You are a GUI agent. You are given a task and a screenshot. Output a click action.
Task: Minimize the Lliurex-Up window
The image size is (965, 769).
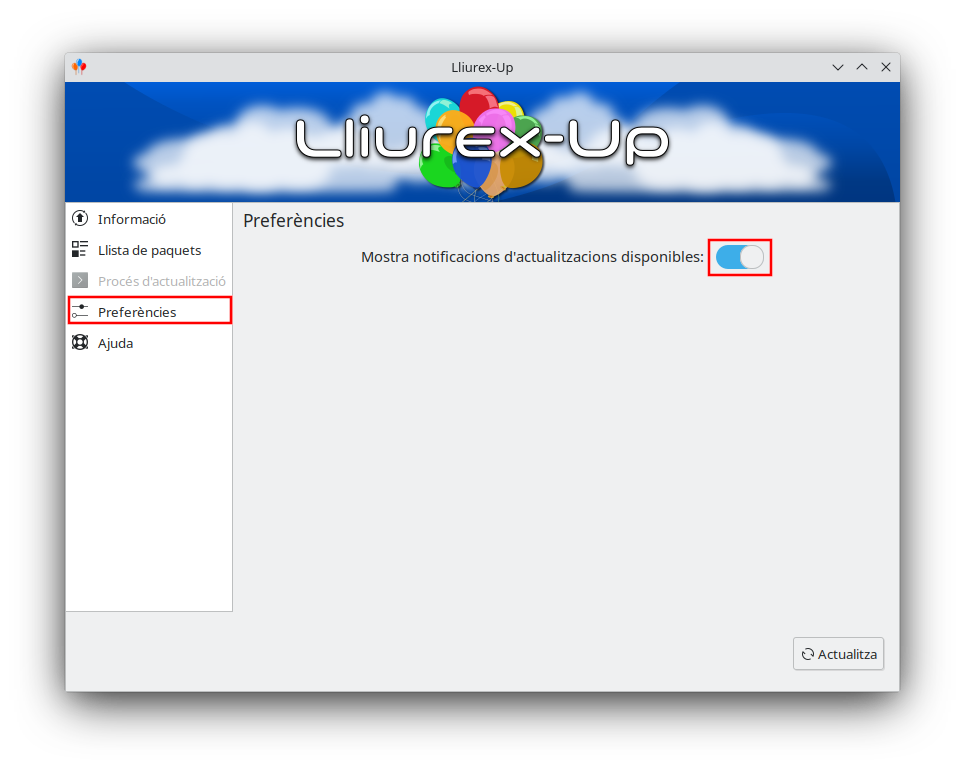(838, 67)
